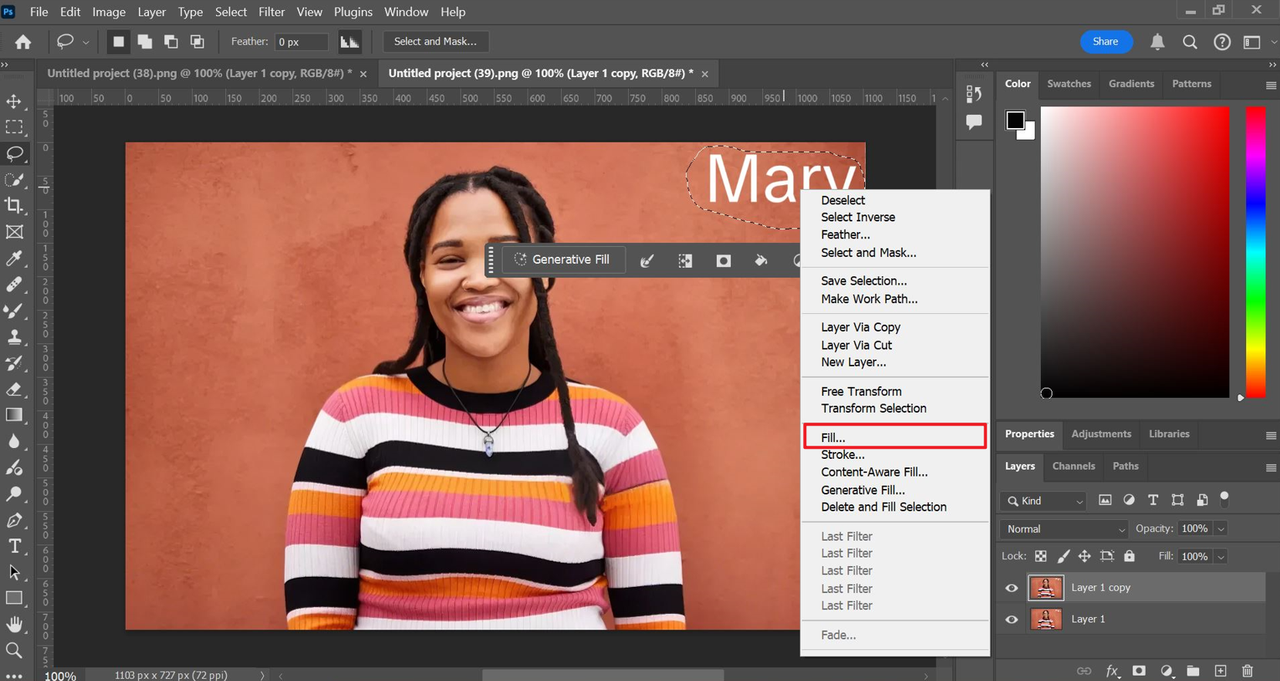Open the Layers panel options menu
The height and width of the screenshot is (681, 1280).
1271,467
